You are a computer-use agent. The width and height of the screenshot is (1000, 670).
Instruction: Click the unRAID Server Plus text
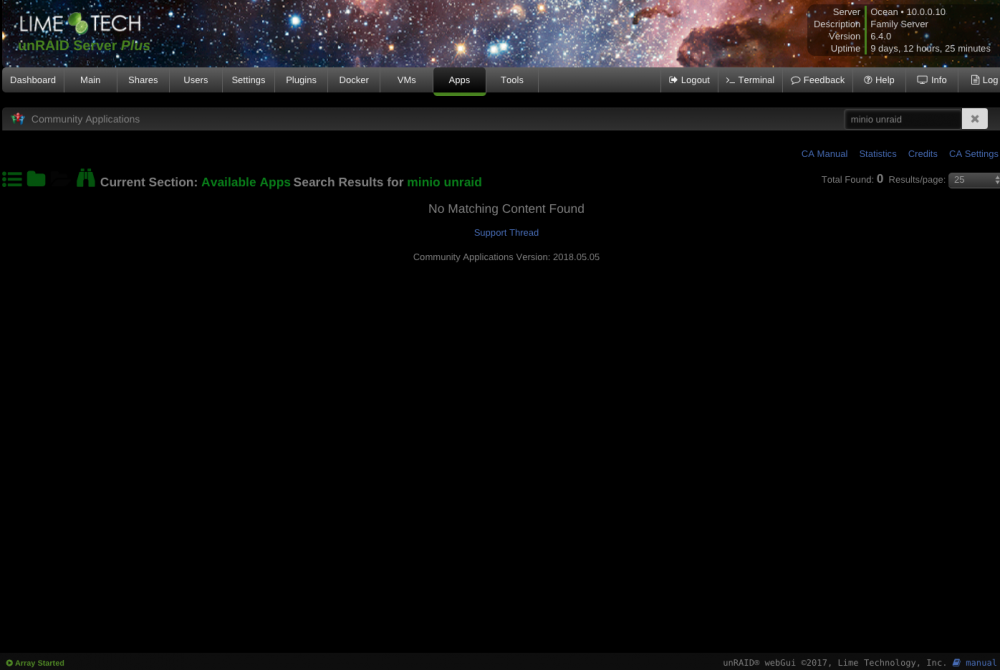(x=84, y=46)
